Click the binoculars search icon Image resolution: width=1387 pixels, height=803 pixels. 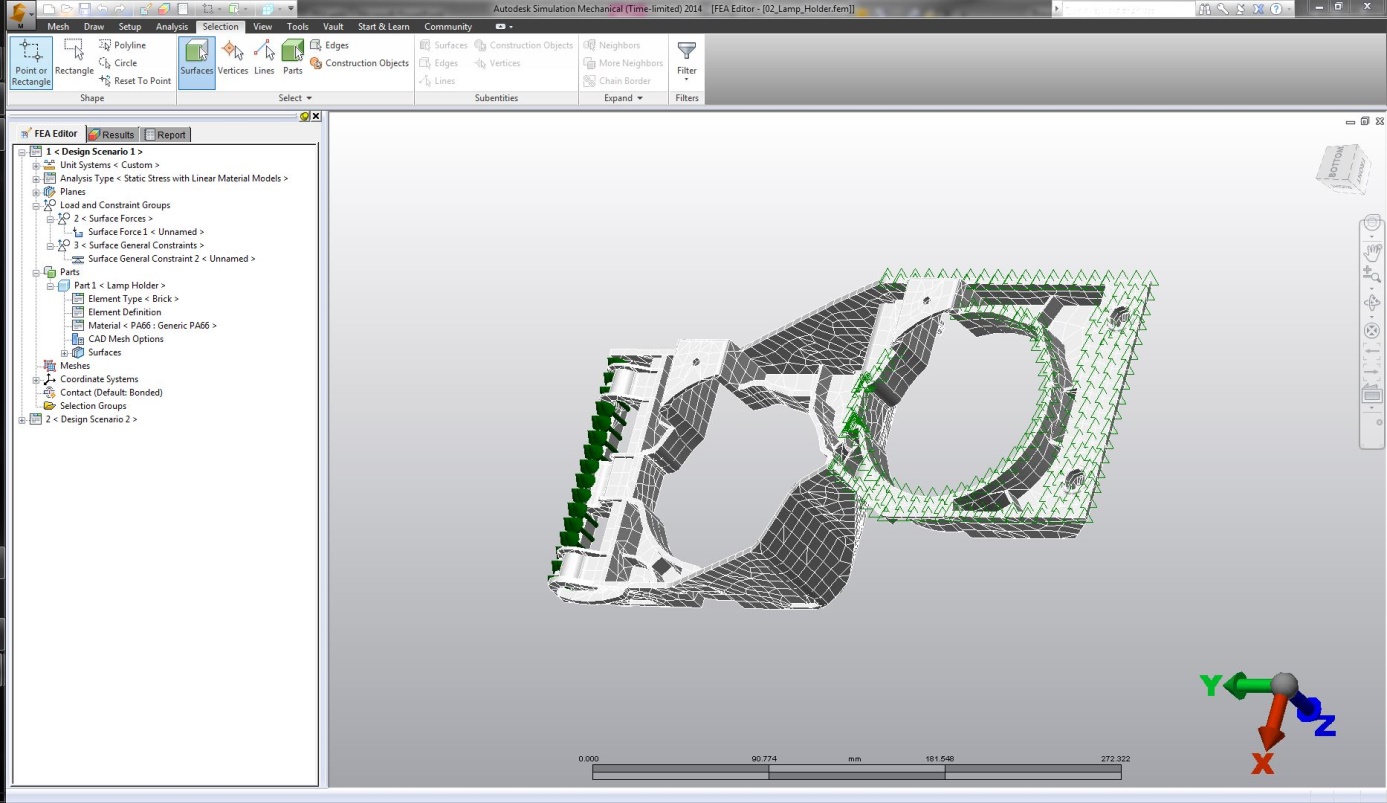pos(1206,8)
